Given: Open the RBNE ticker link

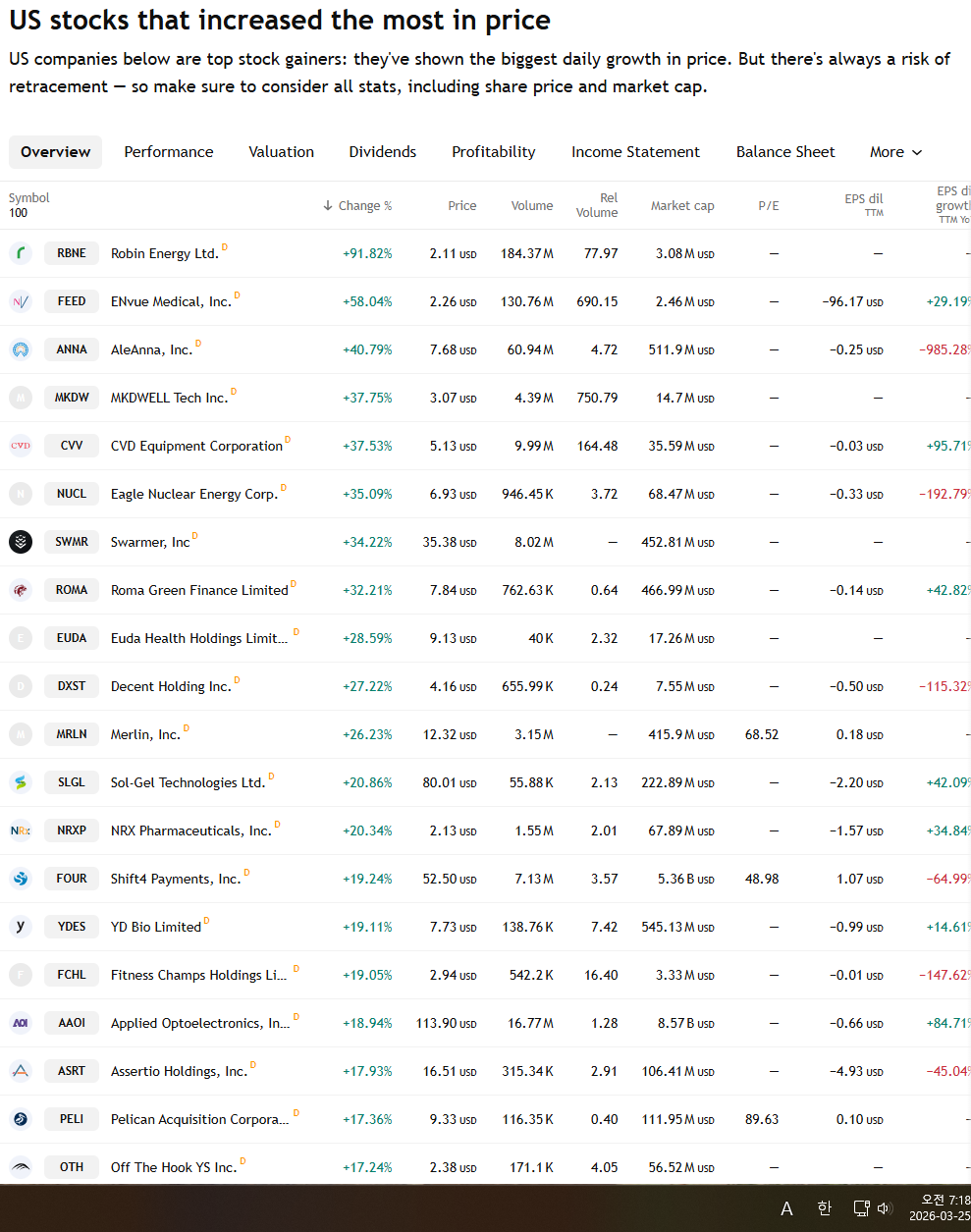Looking at the screenshot, I should [x=72, y=253].
